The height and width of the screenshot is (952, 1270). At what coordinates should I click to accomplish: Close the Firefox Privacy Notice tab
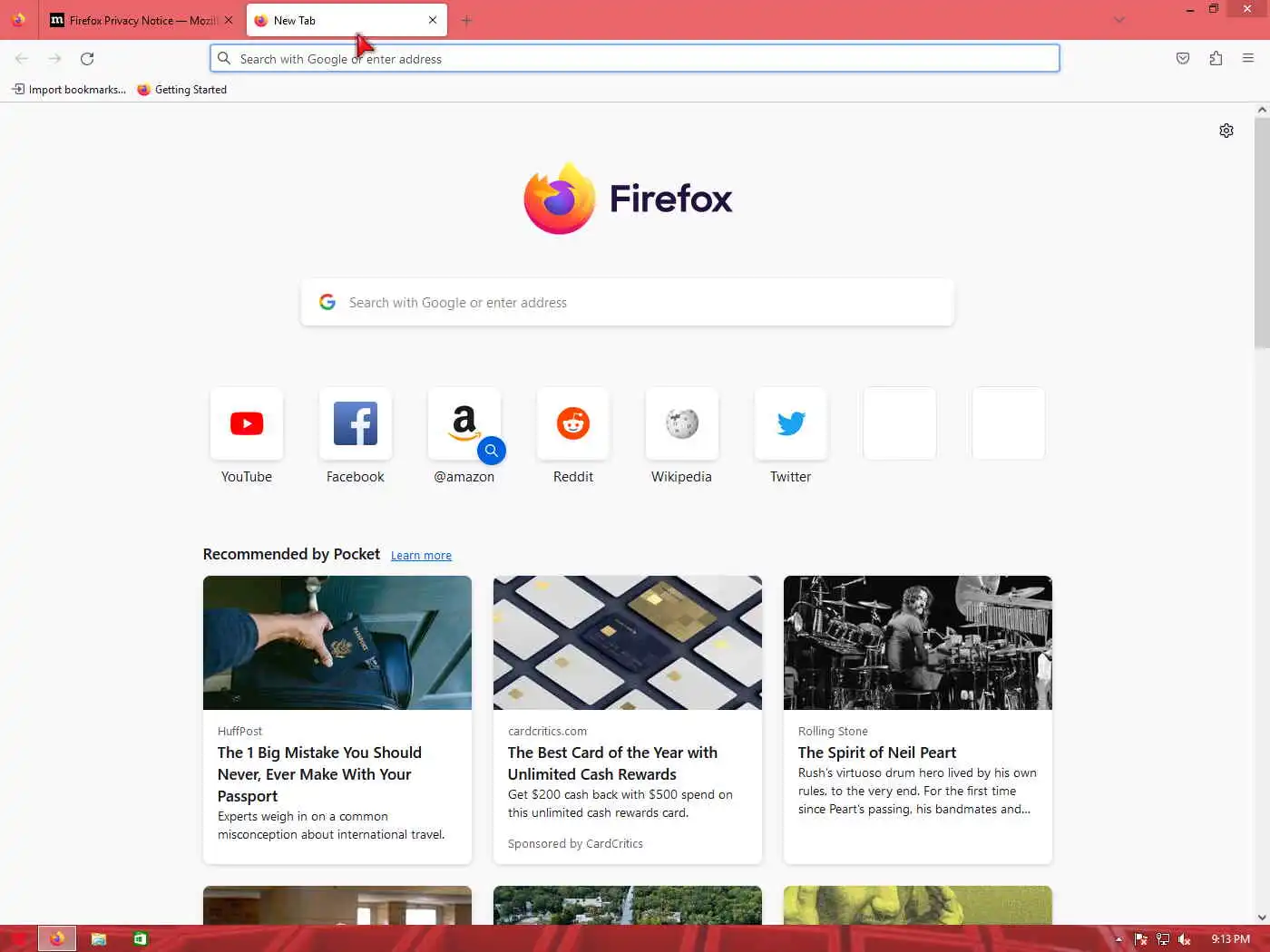coord(229,20)
